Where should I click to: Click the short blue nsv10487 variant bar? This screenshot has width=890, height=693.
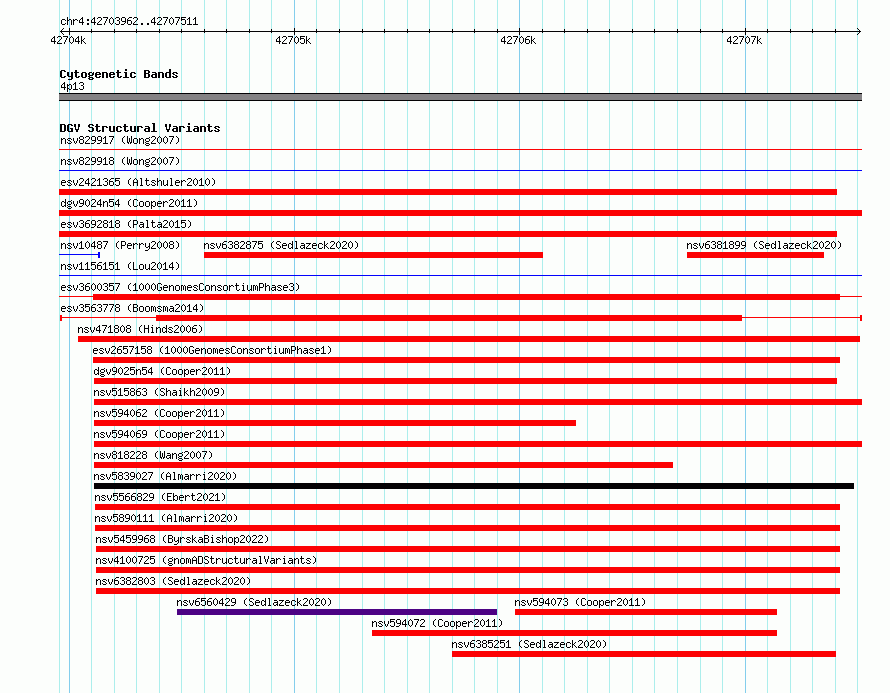(79, 255)
